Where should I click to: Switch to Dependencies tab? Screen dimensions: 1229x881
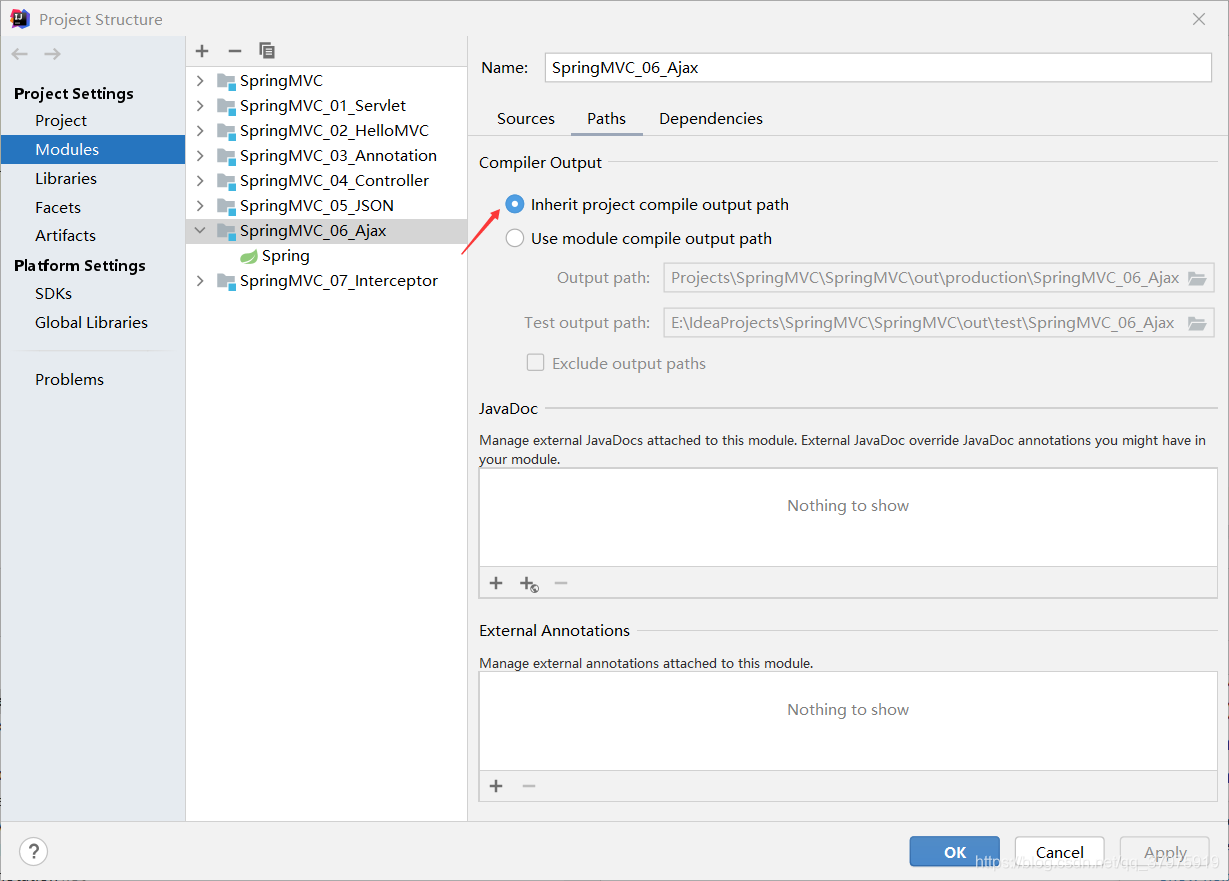(x=711, y=118)
